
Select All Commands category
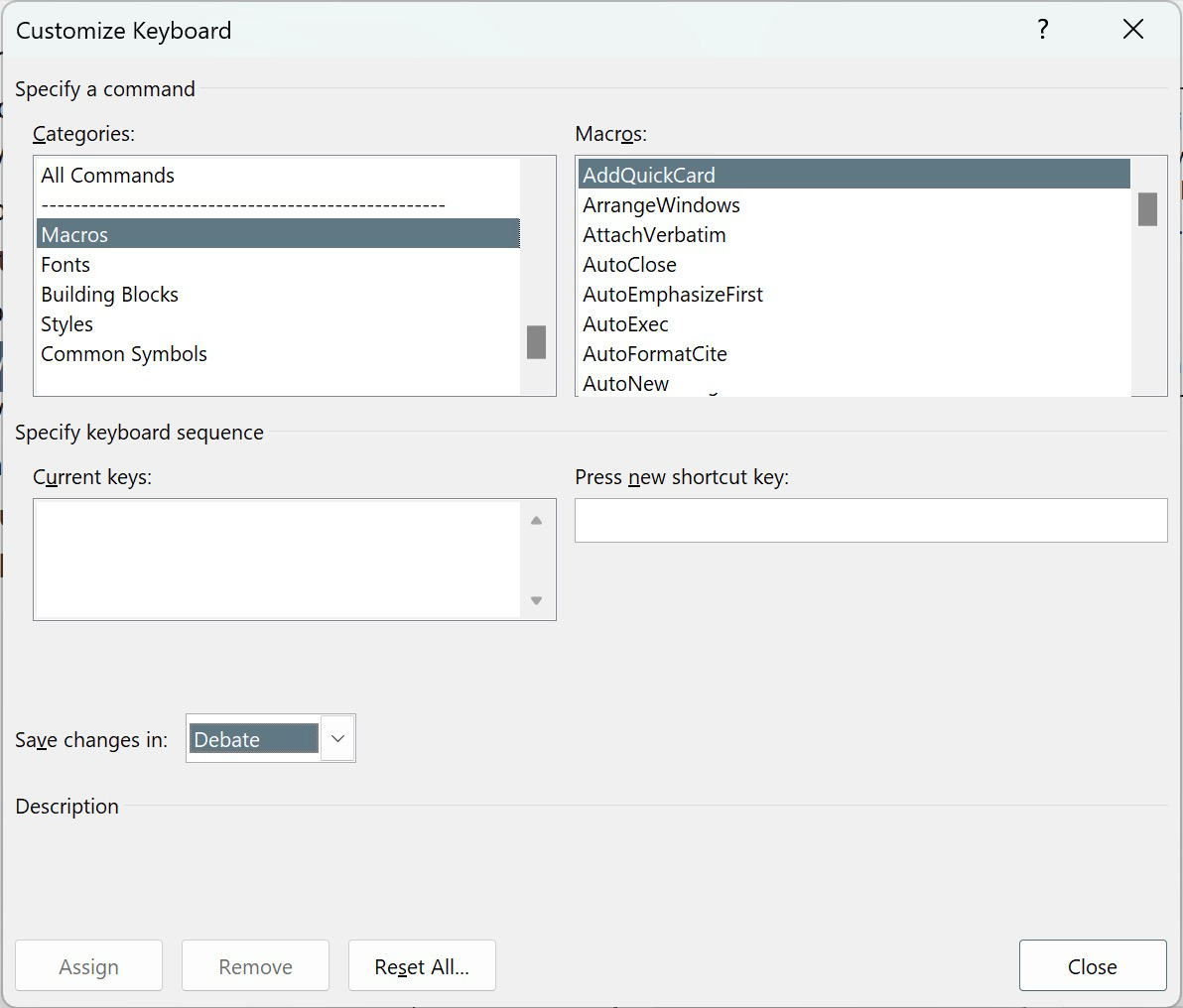108,176
